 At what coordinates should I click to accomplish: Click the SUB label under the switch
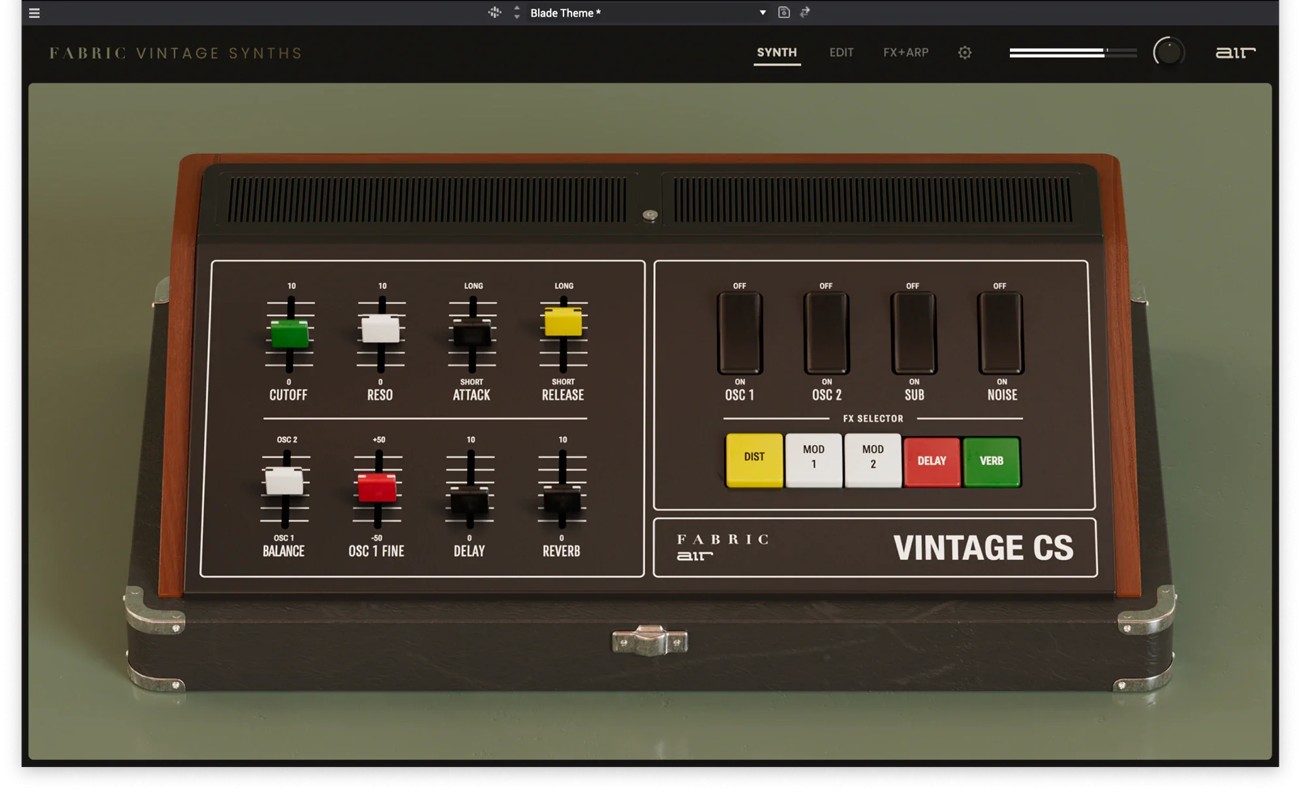(914, 395)
